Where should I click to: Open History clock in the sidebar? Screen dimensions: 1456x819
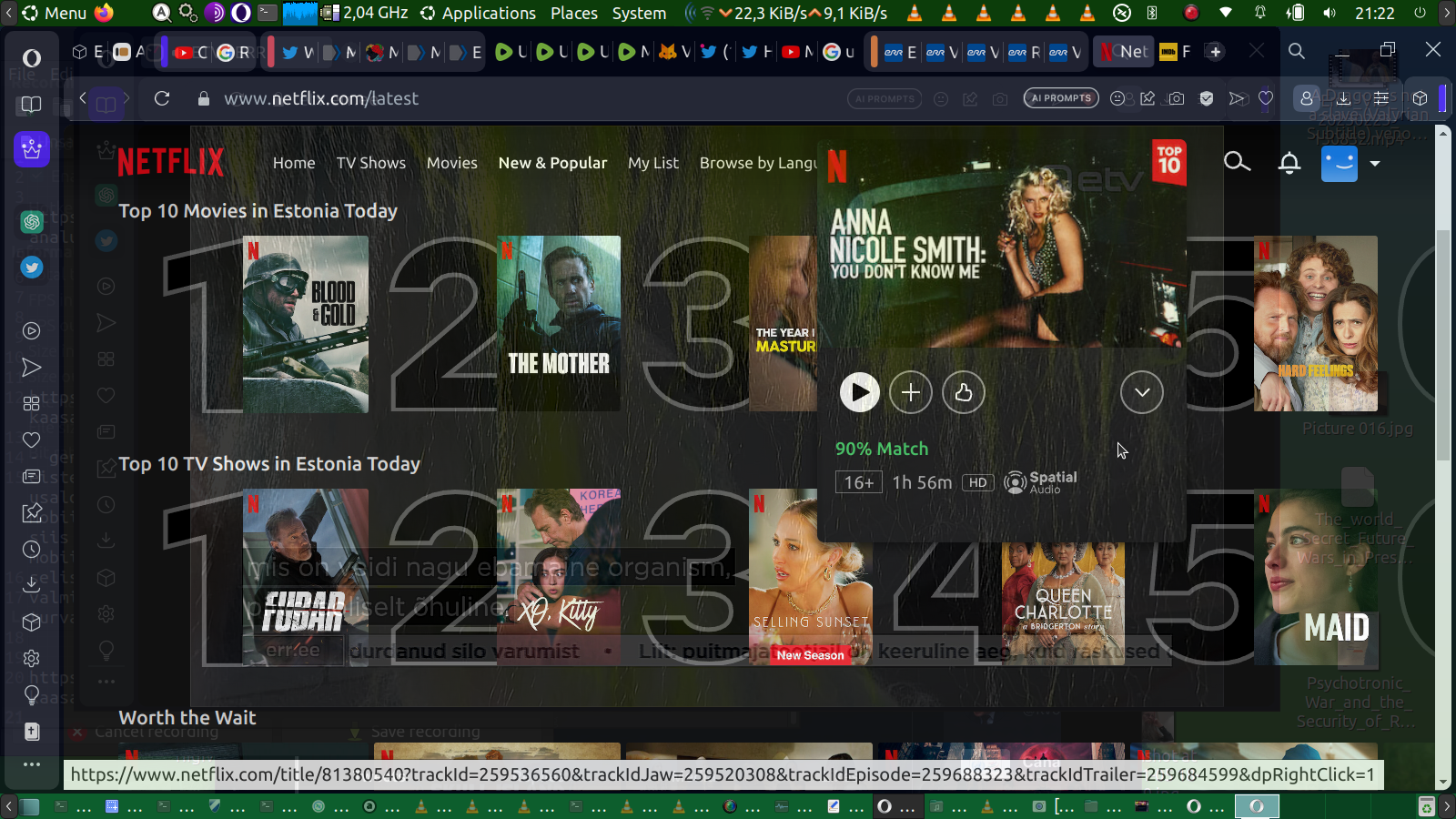tap(32, 550)
